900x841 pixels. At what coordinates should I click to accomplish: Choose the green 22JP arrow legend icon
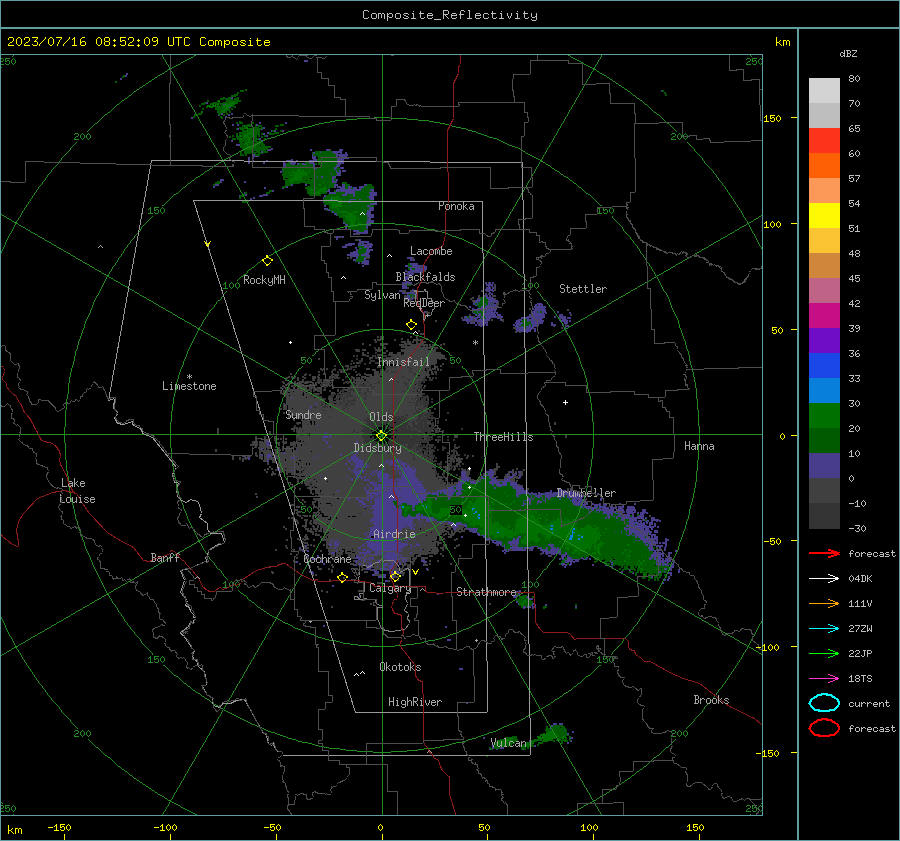coord(824,653)
